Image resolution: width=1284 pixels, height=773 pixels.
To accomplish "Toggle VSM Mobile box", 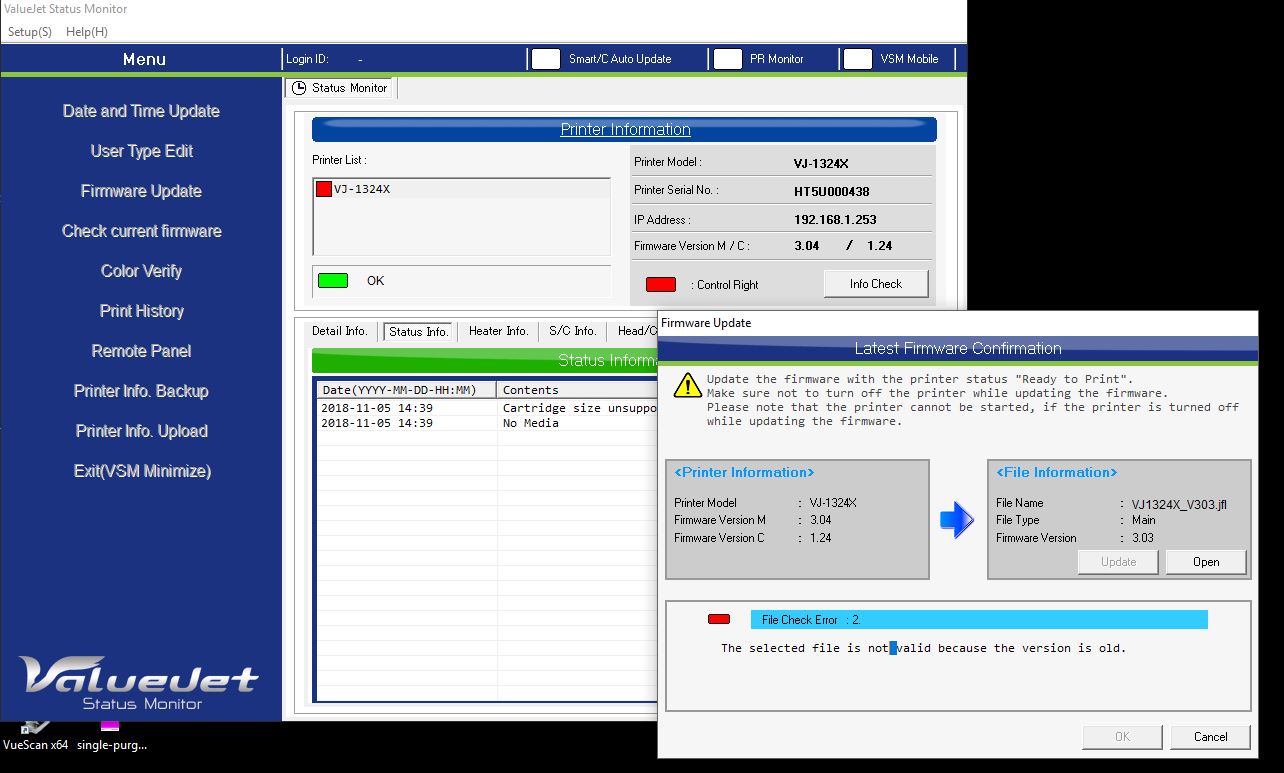I will click(x=858, y=59).
